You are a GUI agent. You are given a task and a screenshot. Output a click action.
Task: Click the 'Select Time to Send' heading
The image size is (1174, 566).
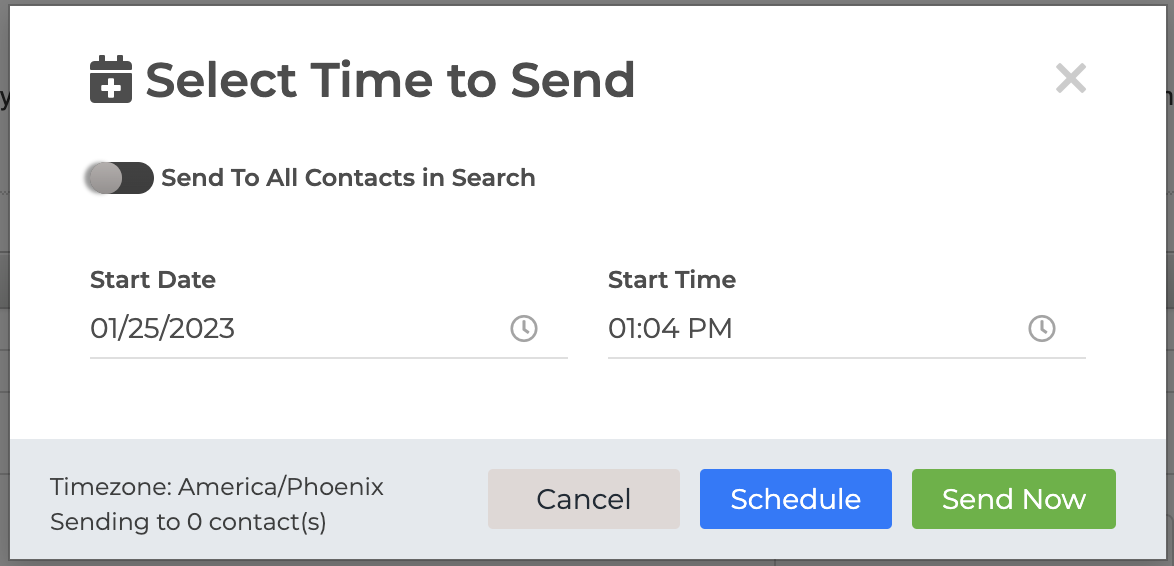tap(390, 80)
